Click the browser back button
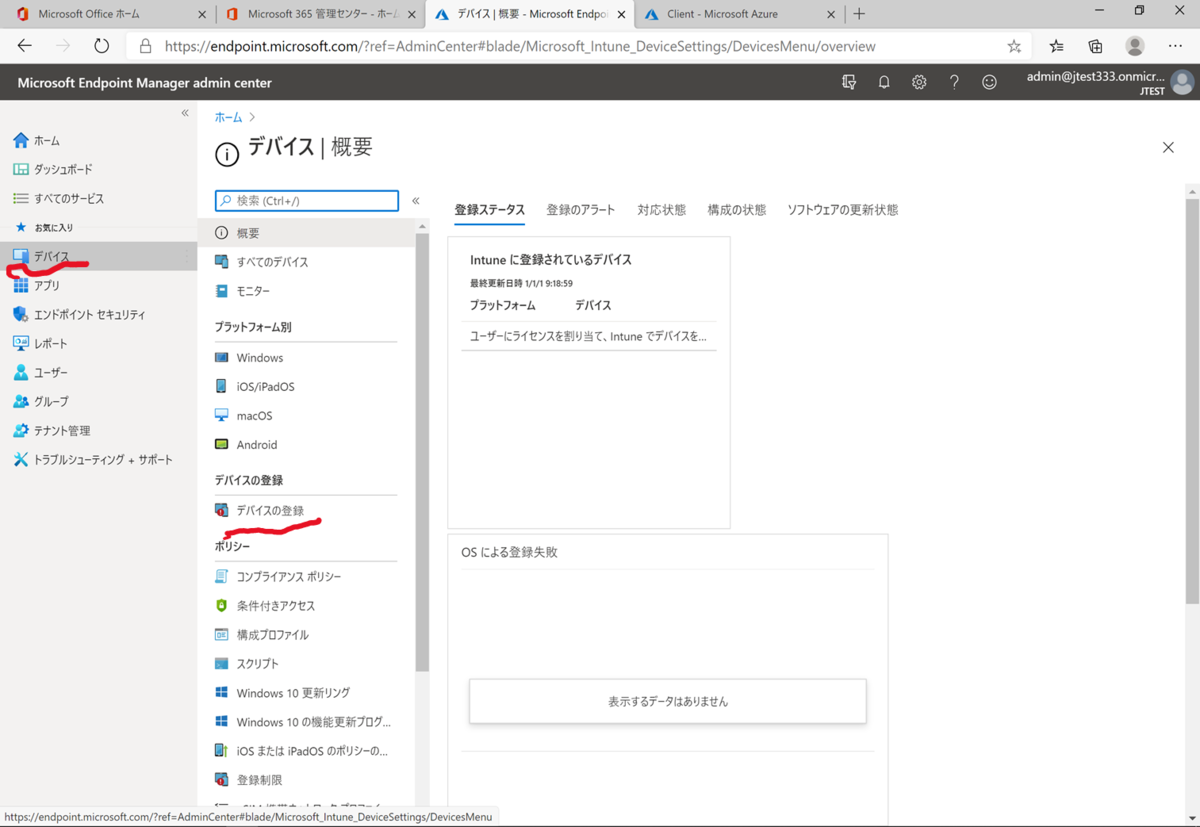 [x=25, y=46]
